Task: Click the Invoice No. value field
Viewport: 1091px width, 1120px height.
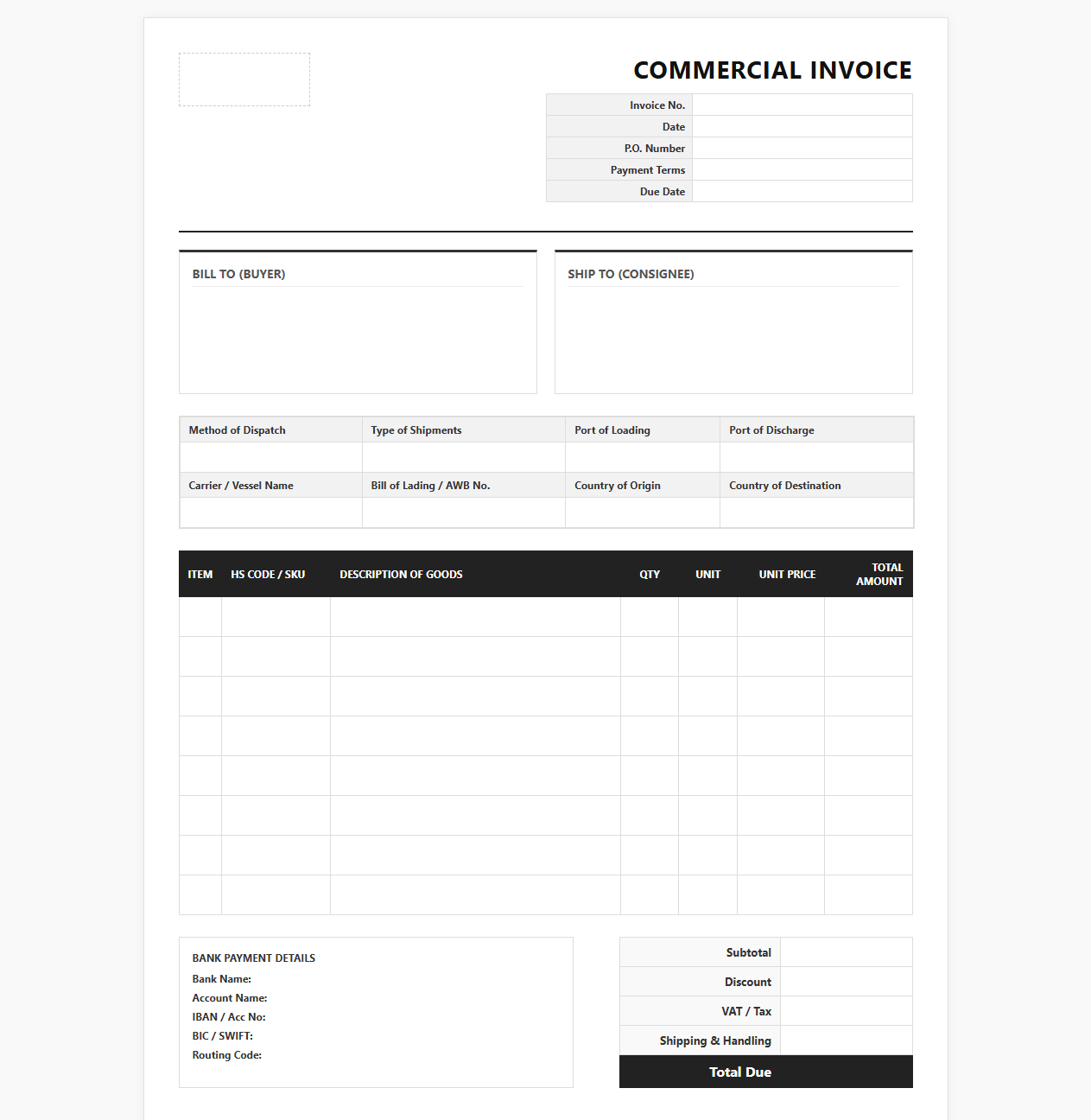Action: pyautogui.click(x=802, y=105)
